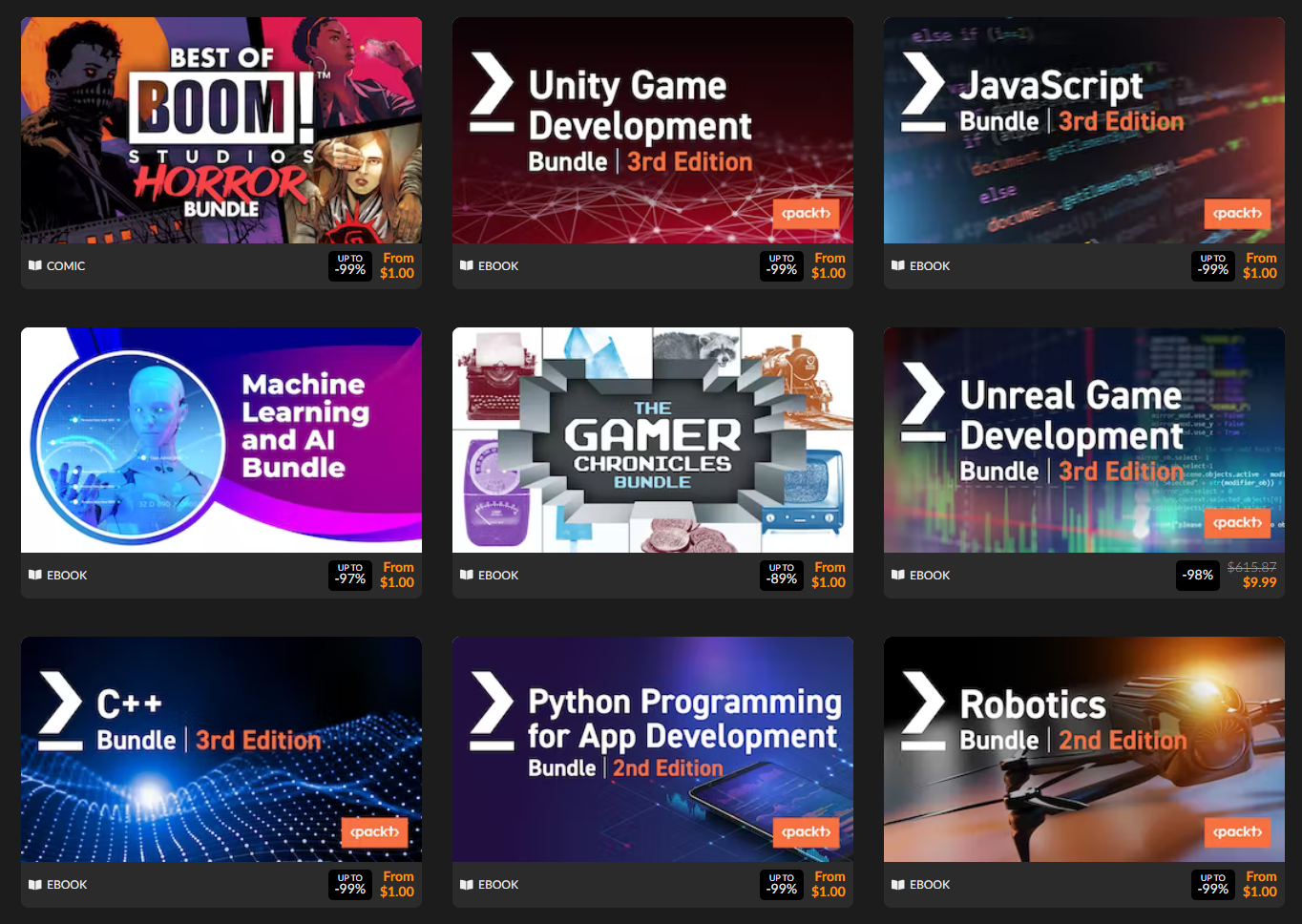Open the Machine Learning and AI Bundle image
This screenshot has height=924, width=1302.
pyautogui.click(x=221, y=440)
